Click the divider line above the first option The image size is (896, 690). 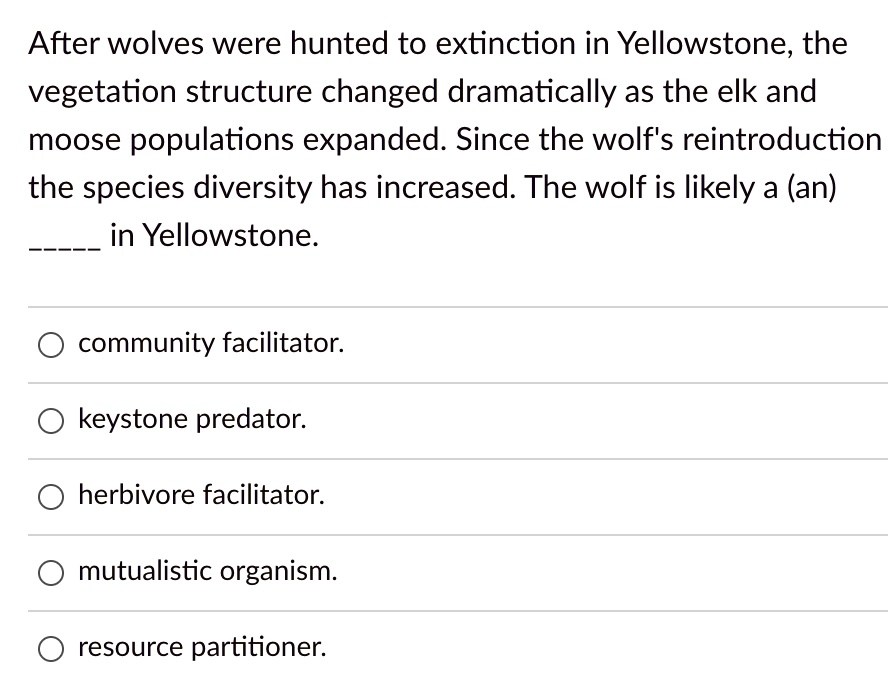tap(448, 306)
